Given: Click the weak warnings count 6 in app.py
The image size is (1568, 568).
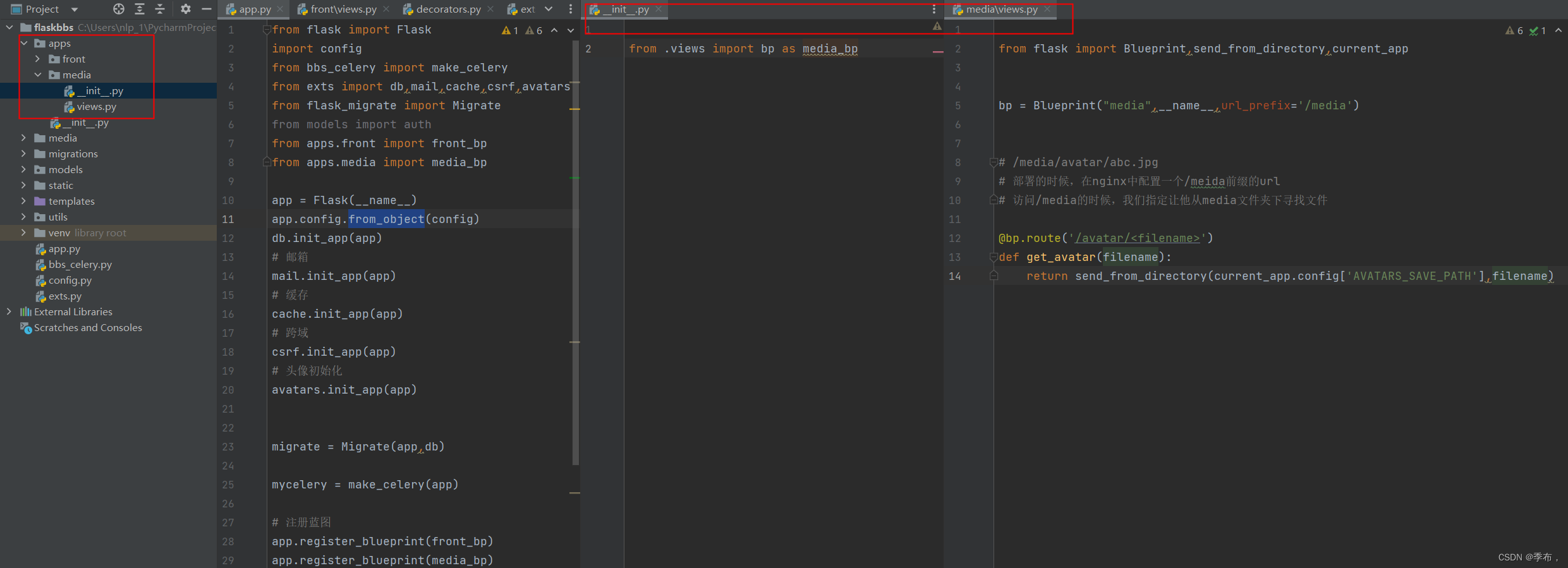Looking at the screenshot, I should [534, 30].
